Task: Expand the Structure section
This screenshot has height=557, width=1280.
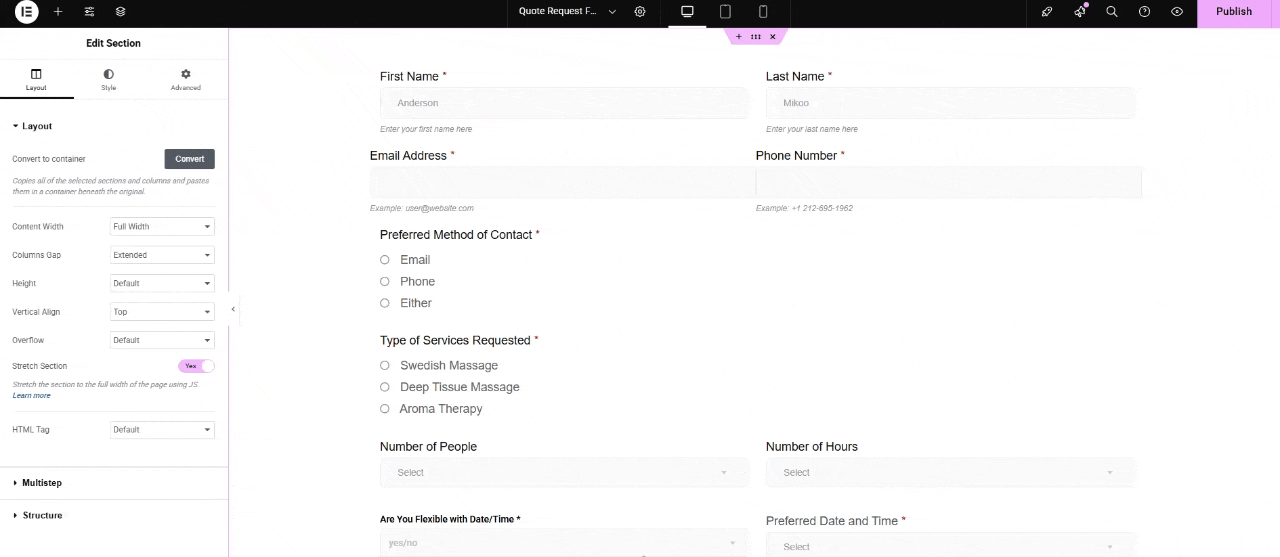Action: [114, 515]
